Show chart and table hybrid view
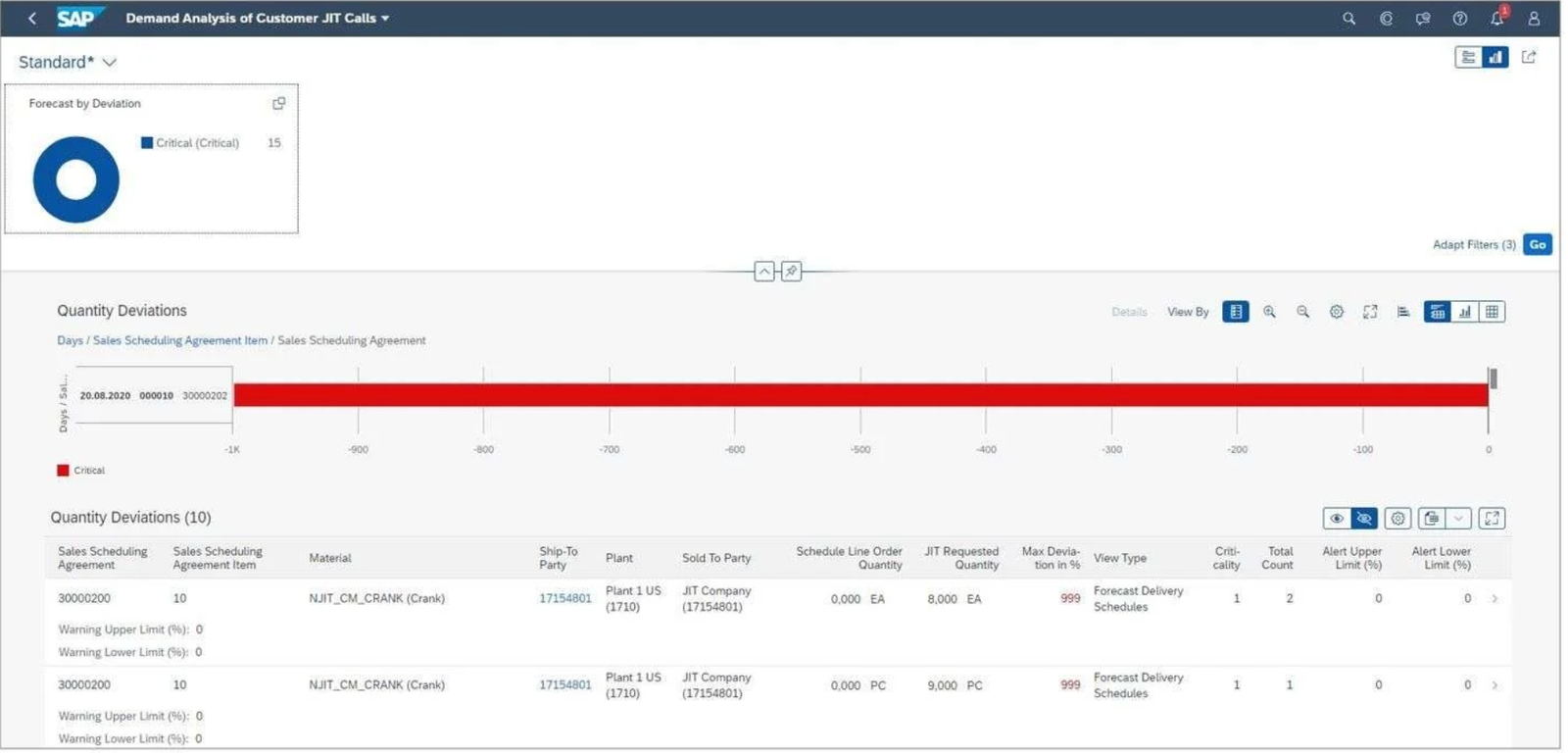 pyautogui.click(x=1437, y=312)
